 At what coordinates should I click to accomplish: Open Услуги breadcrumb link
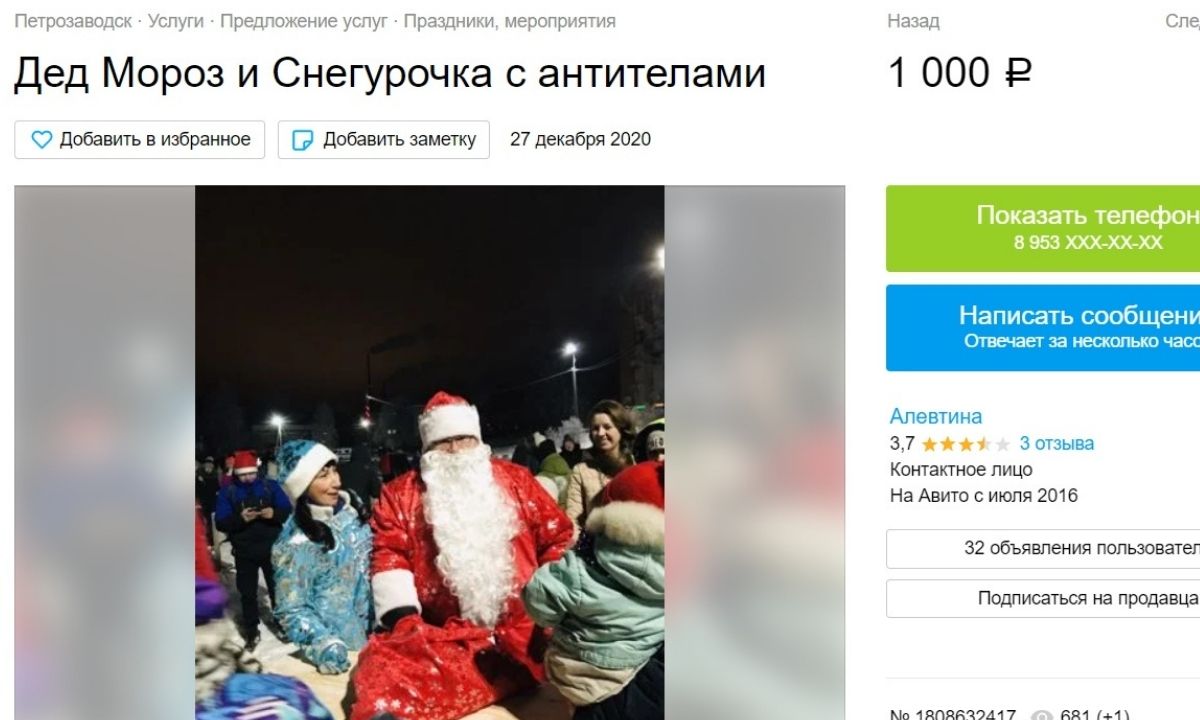[176, 21]
